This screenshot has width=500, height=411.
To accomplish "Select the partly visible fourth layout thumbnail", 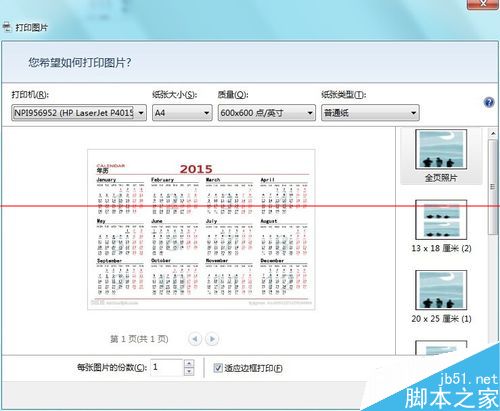I will pyautogui.click(x=441, y=348).
